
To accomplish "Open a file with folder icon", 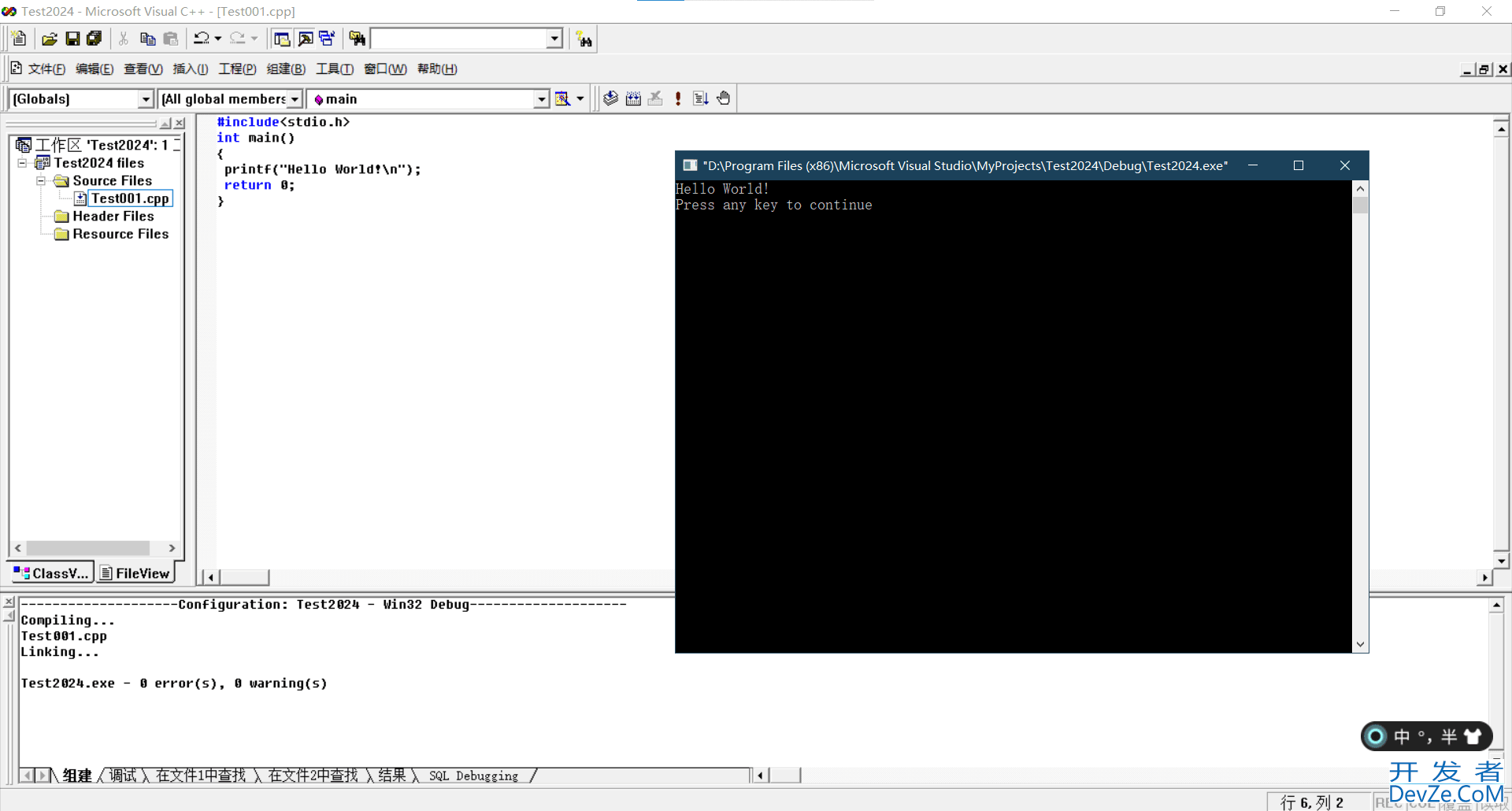I will click(50, 39).
